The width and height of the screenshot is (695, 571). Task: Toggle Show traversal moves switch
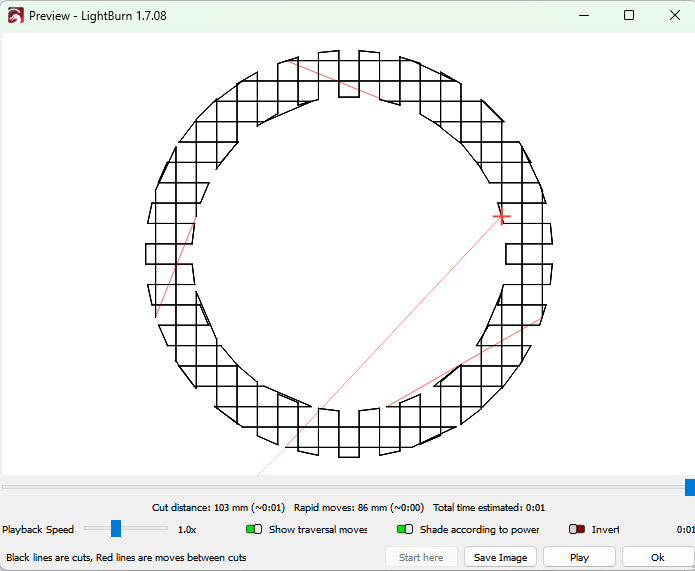pyautogui.click(x=254, y=529)
